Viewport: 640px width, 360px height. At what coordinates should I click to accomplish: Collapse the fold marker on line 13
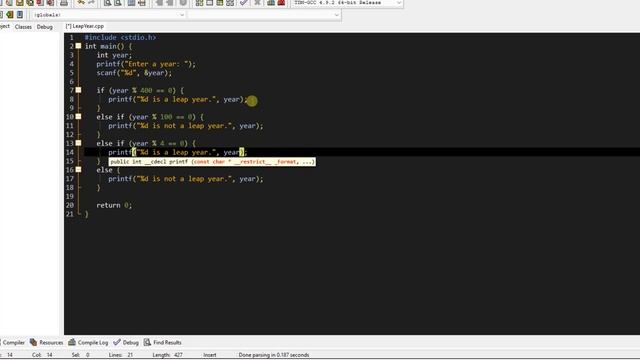click(78, 143)
